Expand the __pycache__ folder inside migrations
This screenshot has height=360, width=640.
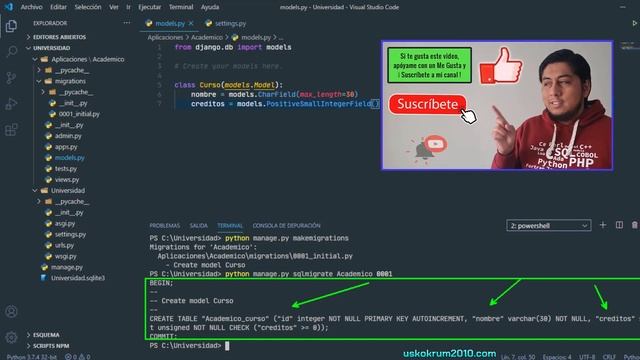point(76,92)
